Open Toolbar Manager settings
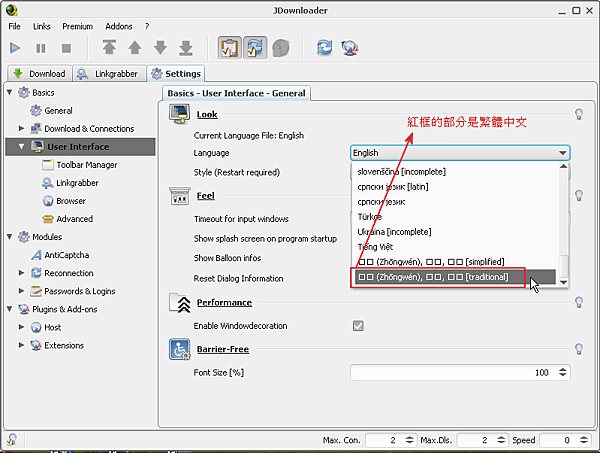Viewport: 600px width, 453px height. 87,165
